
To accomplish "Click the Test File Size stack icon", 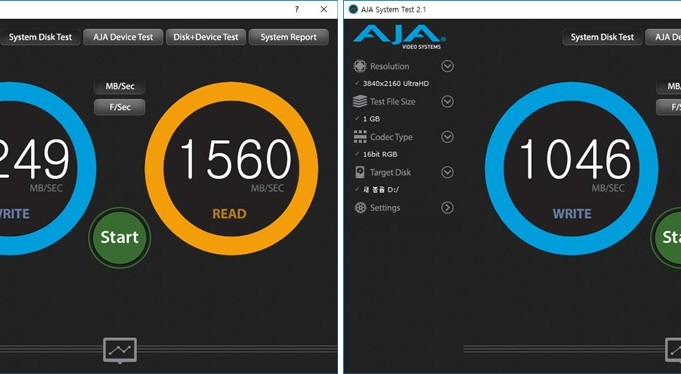I will tap(360, 101).
